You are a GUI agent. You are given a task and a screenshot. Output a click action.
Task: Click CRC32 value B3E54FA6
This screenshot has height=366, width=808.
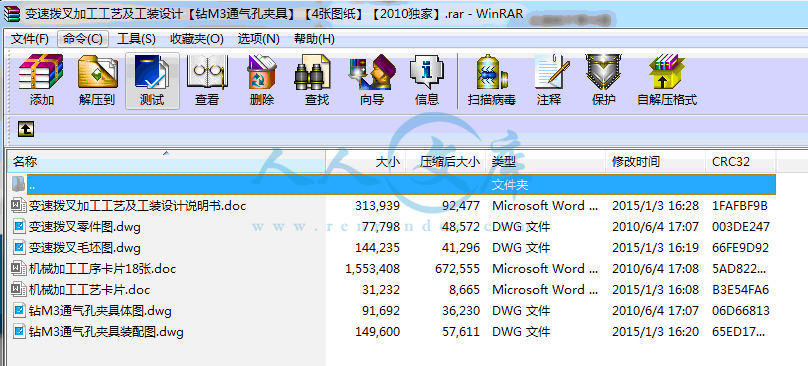pos(740,290)
